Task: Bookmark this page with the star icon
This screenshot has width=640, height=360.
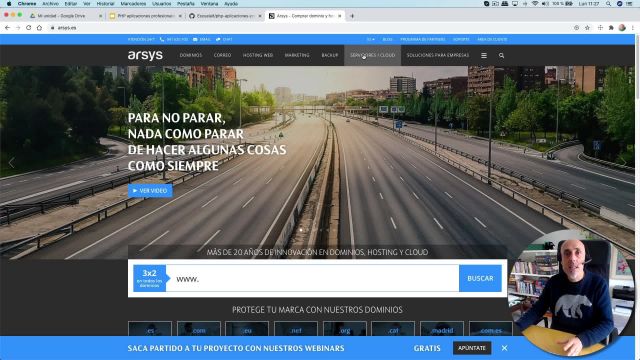Action: pos(587,28)
